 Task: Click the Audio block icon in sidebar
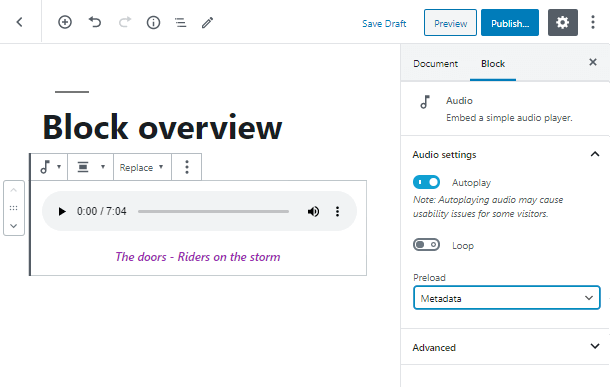pos(425,102)
